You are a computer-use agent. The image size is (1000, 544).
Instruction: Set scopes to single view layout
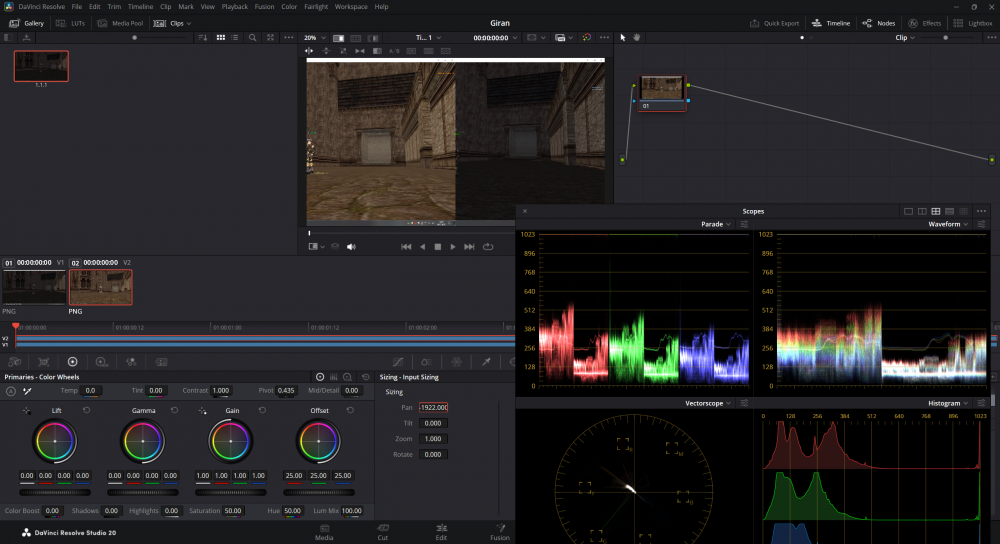point(908,211)
